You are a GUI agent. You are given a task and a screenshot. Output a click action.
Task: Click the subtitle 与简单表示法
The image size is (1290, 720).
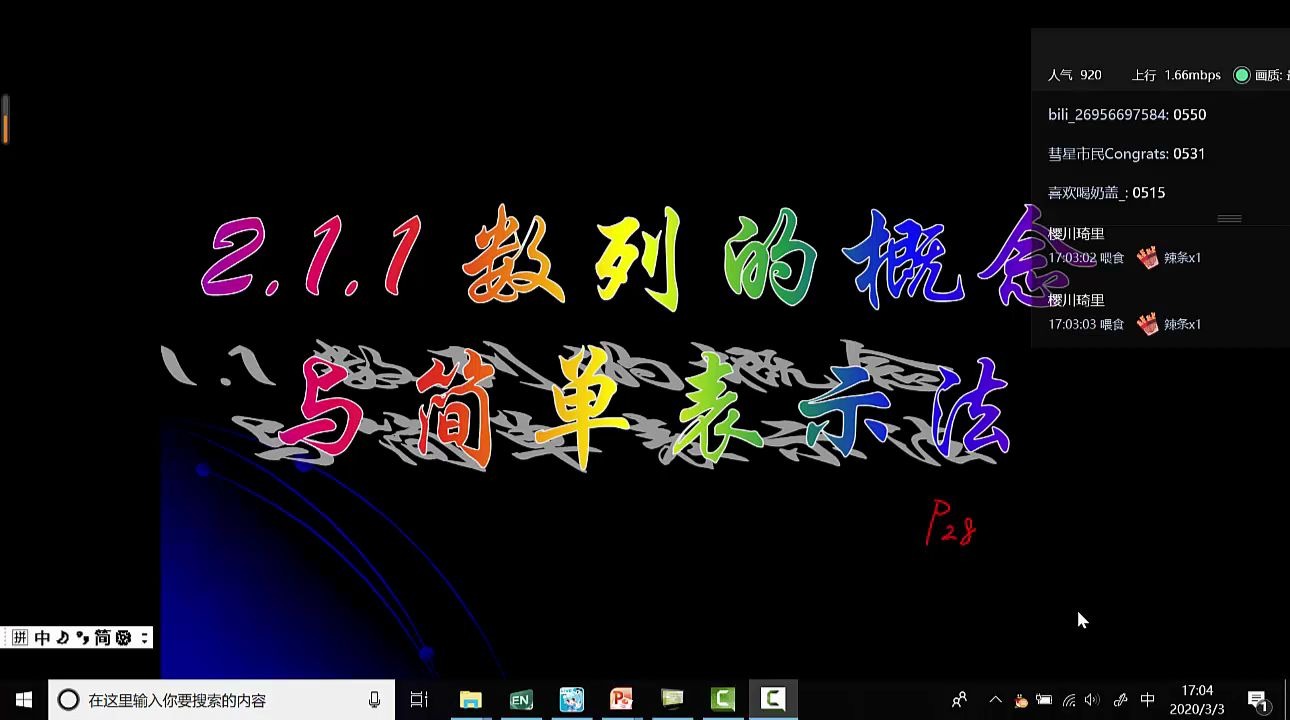tap(645, 410)
